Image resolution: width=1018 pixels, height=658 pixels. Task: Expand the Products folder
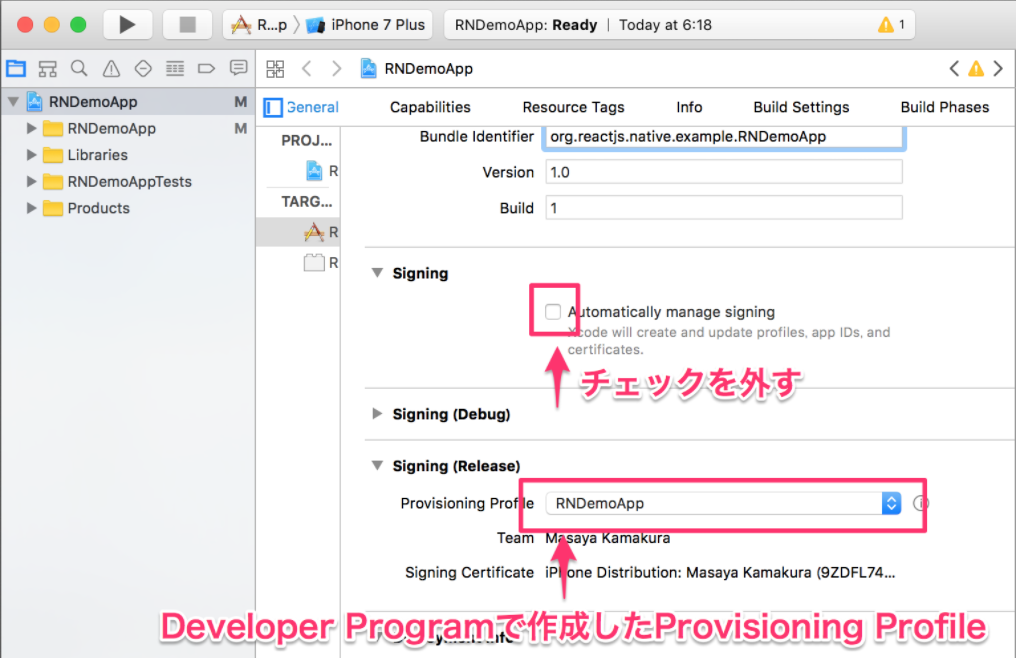[31, 208]
